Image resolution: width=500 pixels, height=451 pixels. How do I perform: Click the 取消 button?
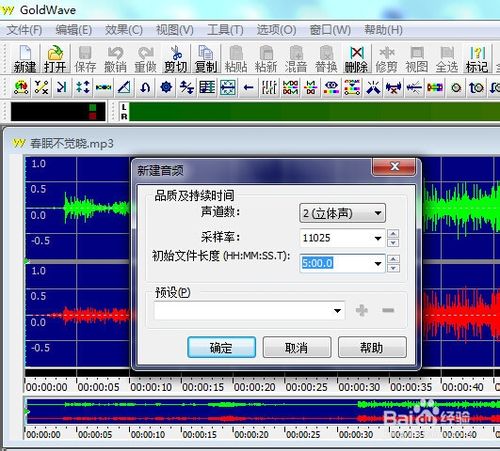[297, 347]
